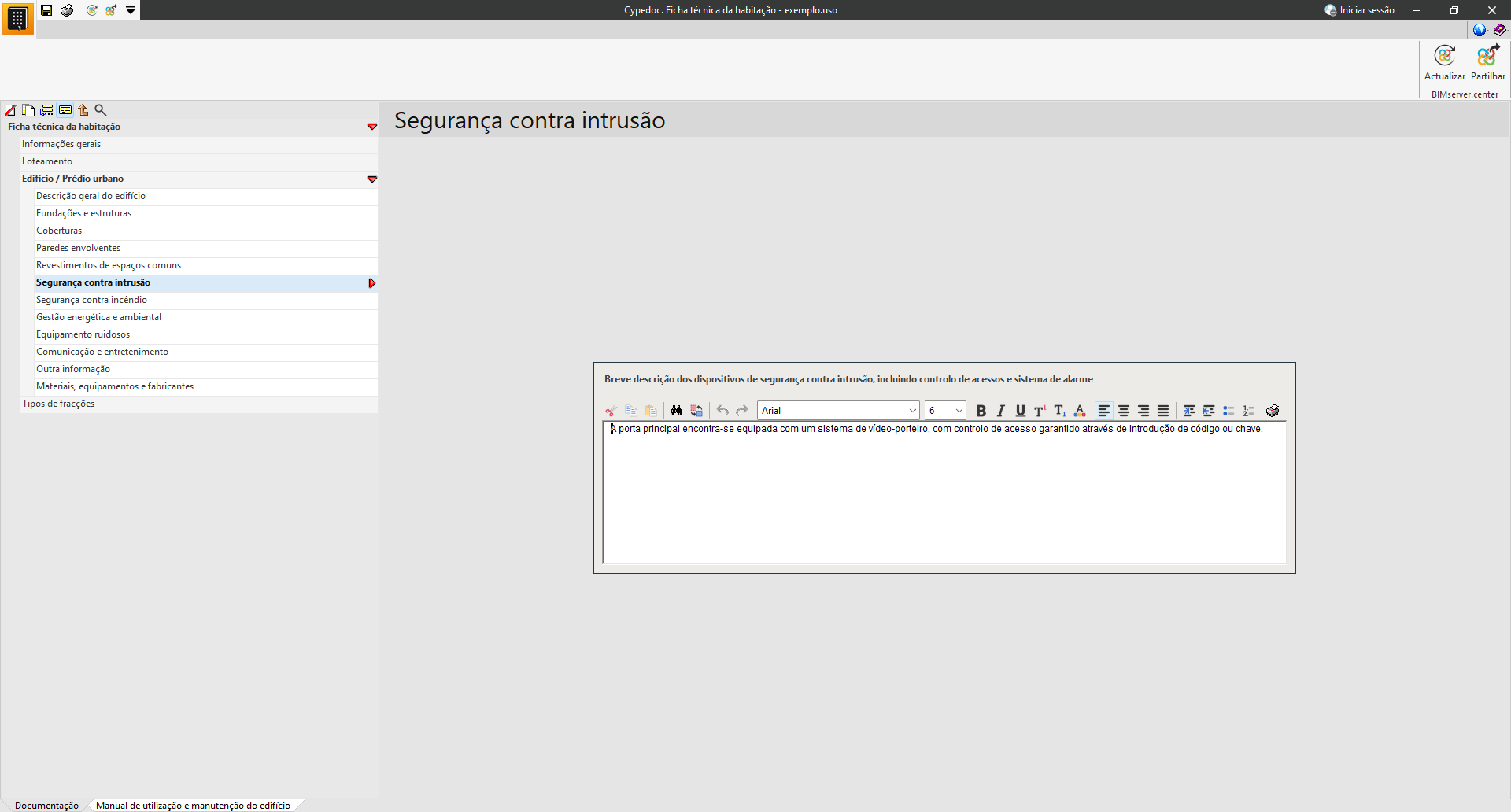Open the purple help book menu
The width and height of the screenshot is (1511, 812).
[1500, 30]
